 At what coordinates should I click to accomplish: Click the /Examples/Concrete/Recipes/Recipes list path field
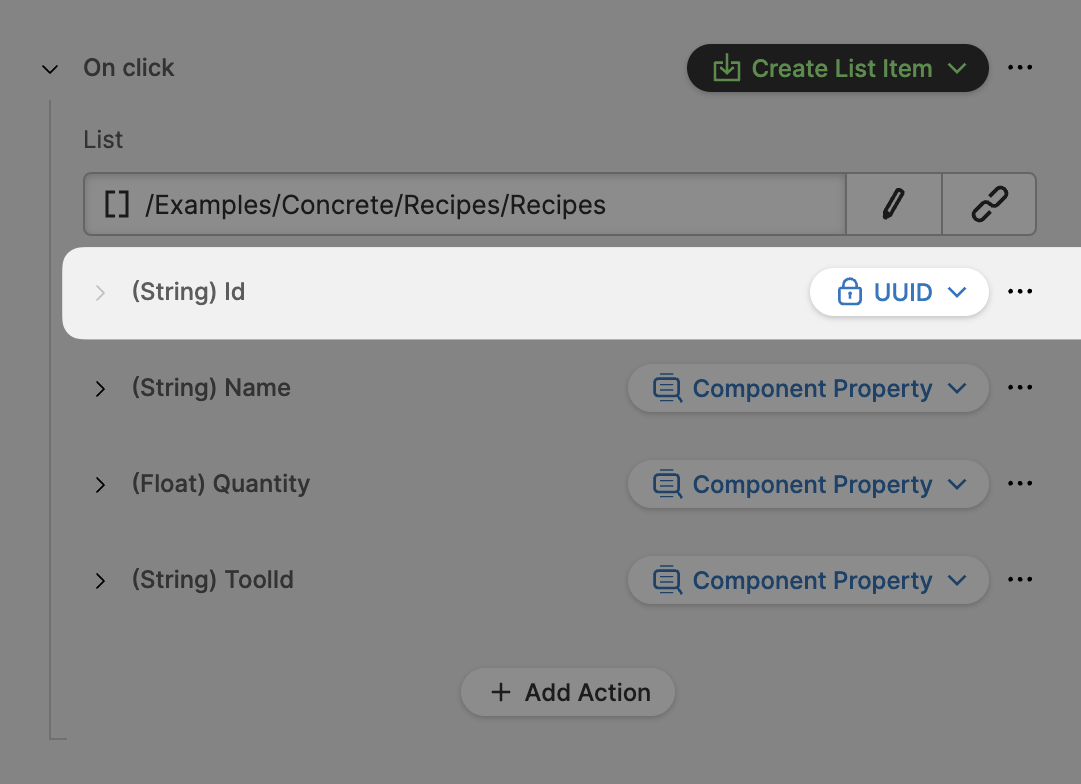tap(464, 205)
